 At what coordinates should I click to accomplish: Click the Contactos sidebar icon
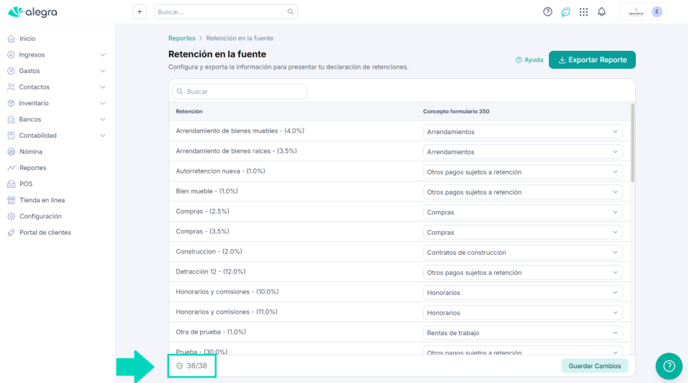11,87
